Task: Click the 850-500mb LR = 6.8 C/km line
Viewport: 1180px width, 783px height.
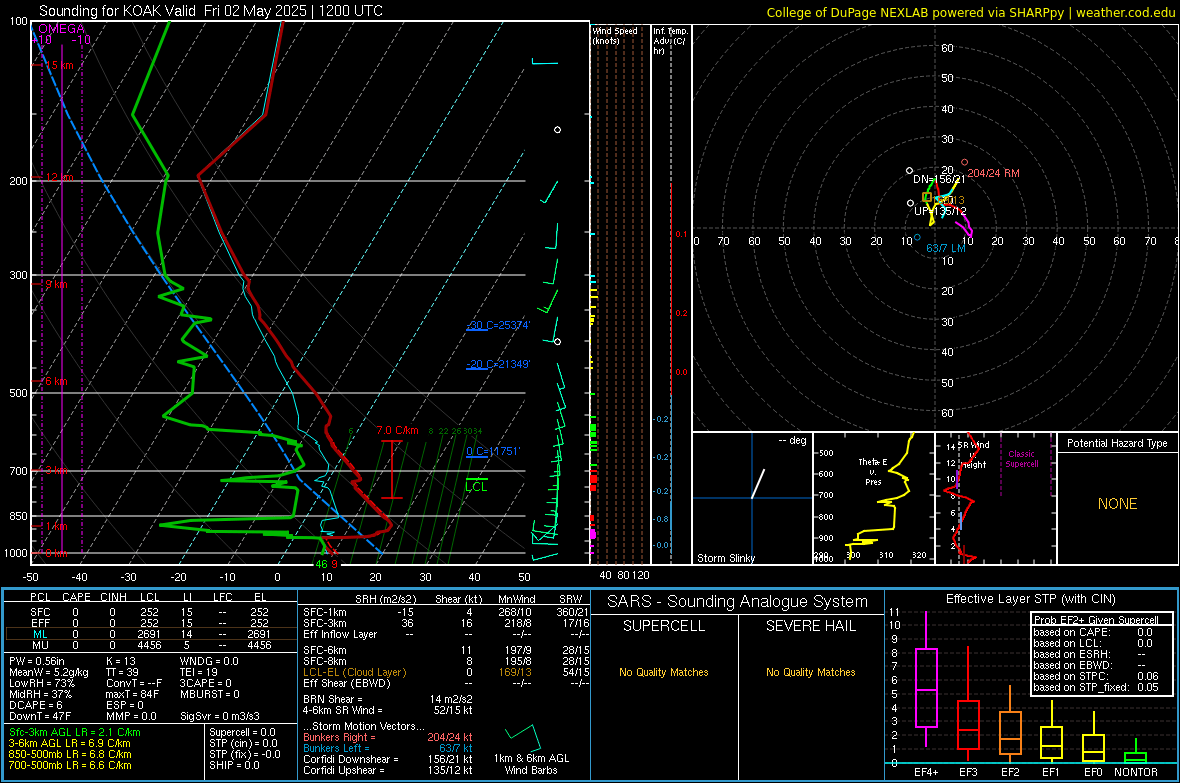Action: (x=69, y=754)
